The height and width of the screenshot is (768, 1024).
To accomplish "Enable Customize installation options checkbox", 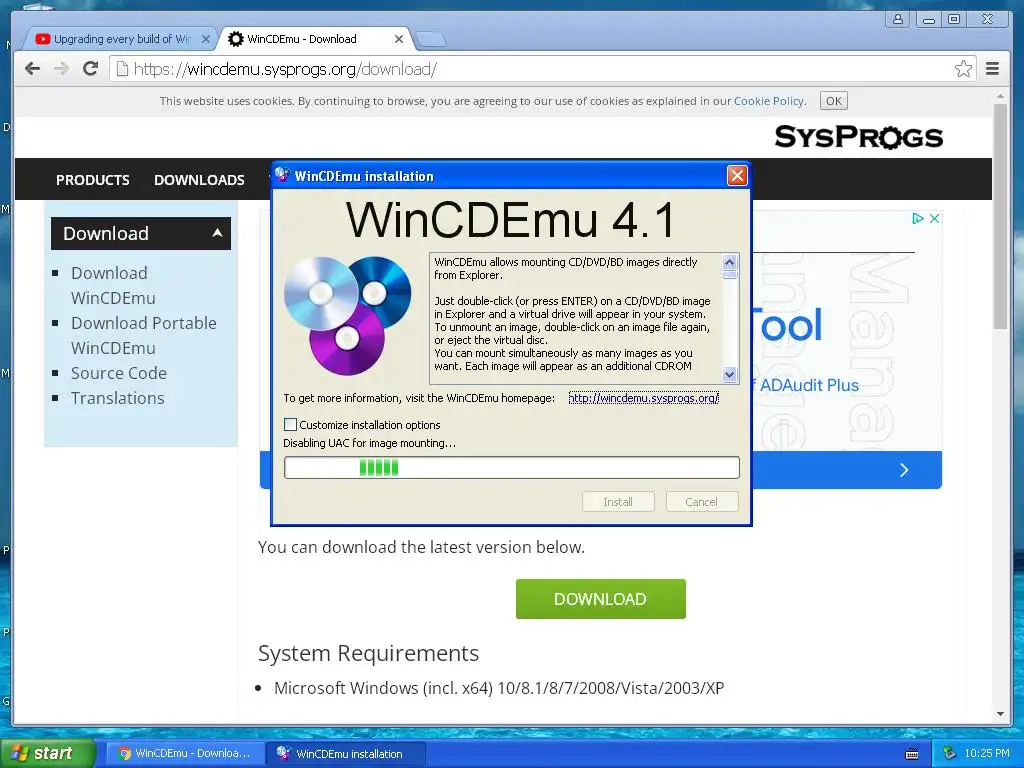I will 291,424.
